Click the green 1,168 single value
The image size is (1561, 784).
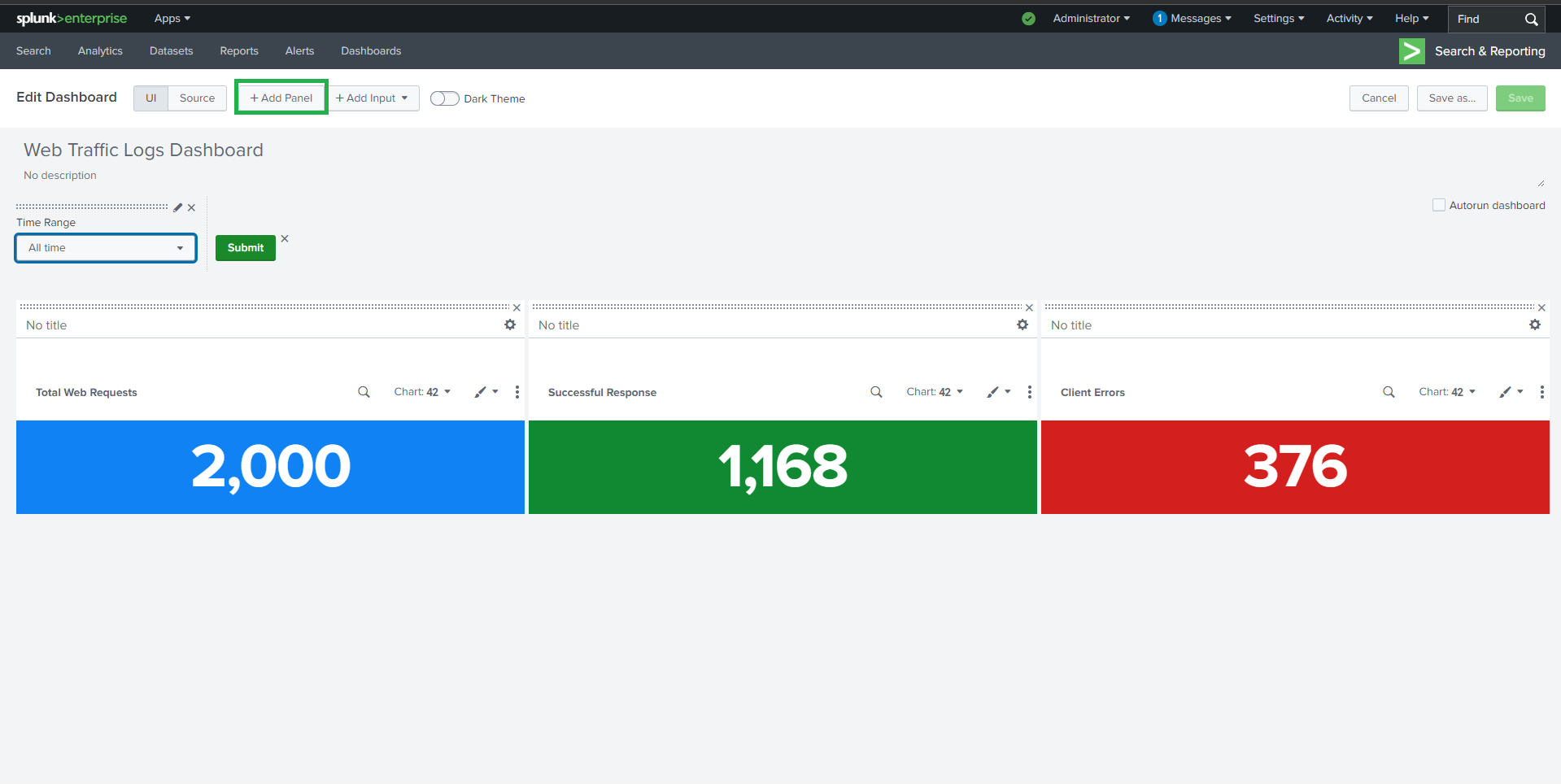(783, 467)
